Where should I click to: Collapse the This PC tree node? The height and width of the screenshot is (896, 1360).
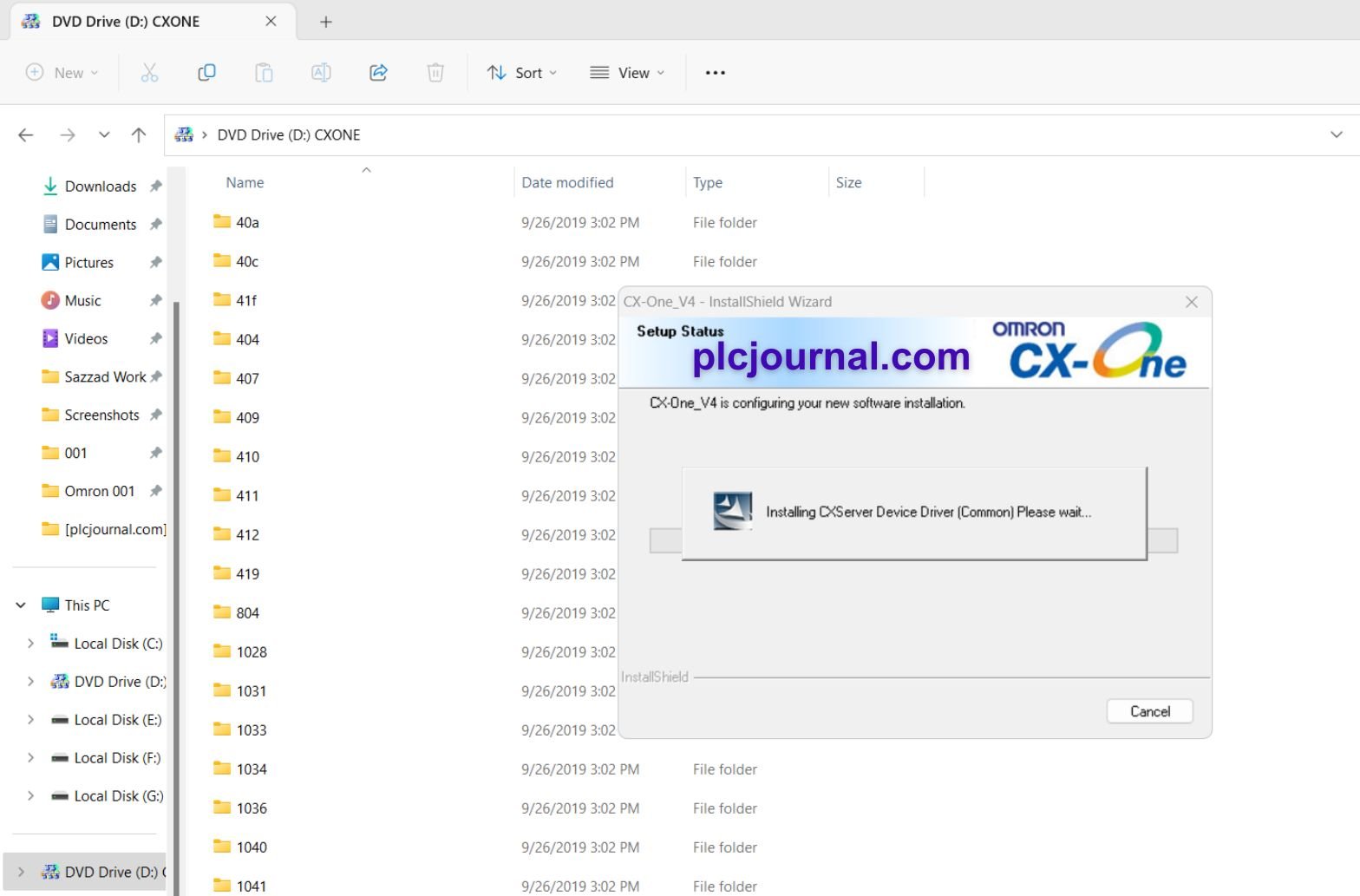tap(21, 605)
